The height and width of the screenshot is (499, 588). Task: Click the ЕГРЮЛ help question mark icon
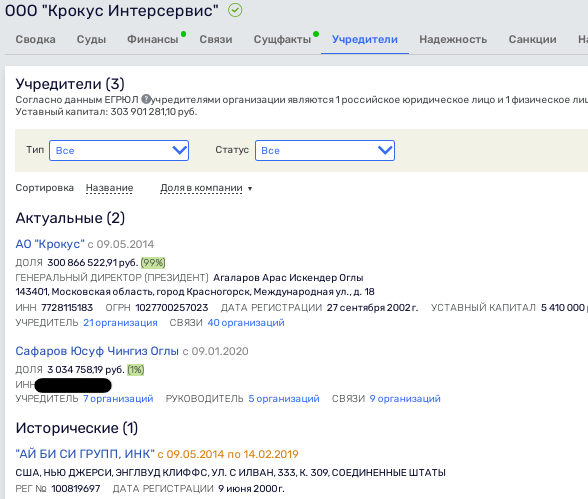pyautogui.click(x=146, y=99)
